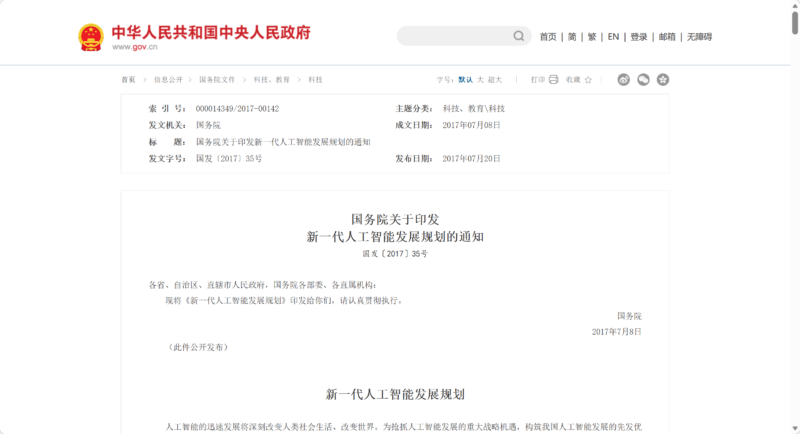
Task: Click the 收藏 bookmark label
Action: (573, 80)
